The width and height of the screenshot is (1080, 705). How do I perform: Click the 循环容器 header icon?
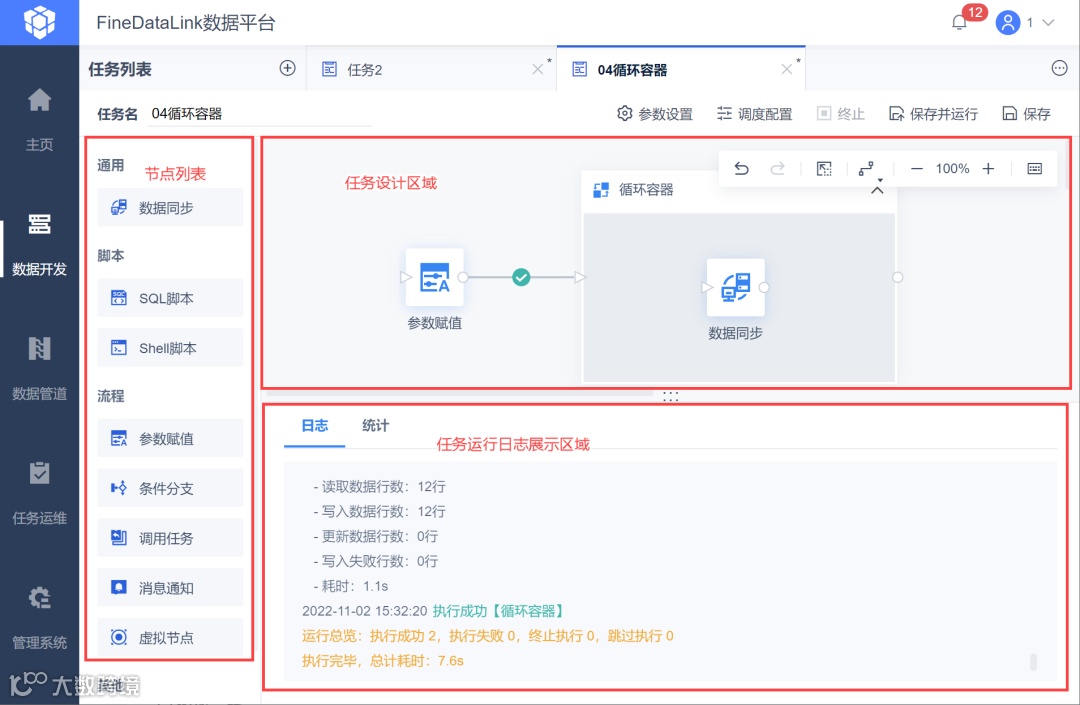(x=601, y=189)
